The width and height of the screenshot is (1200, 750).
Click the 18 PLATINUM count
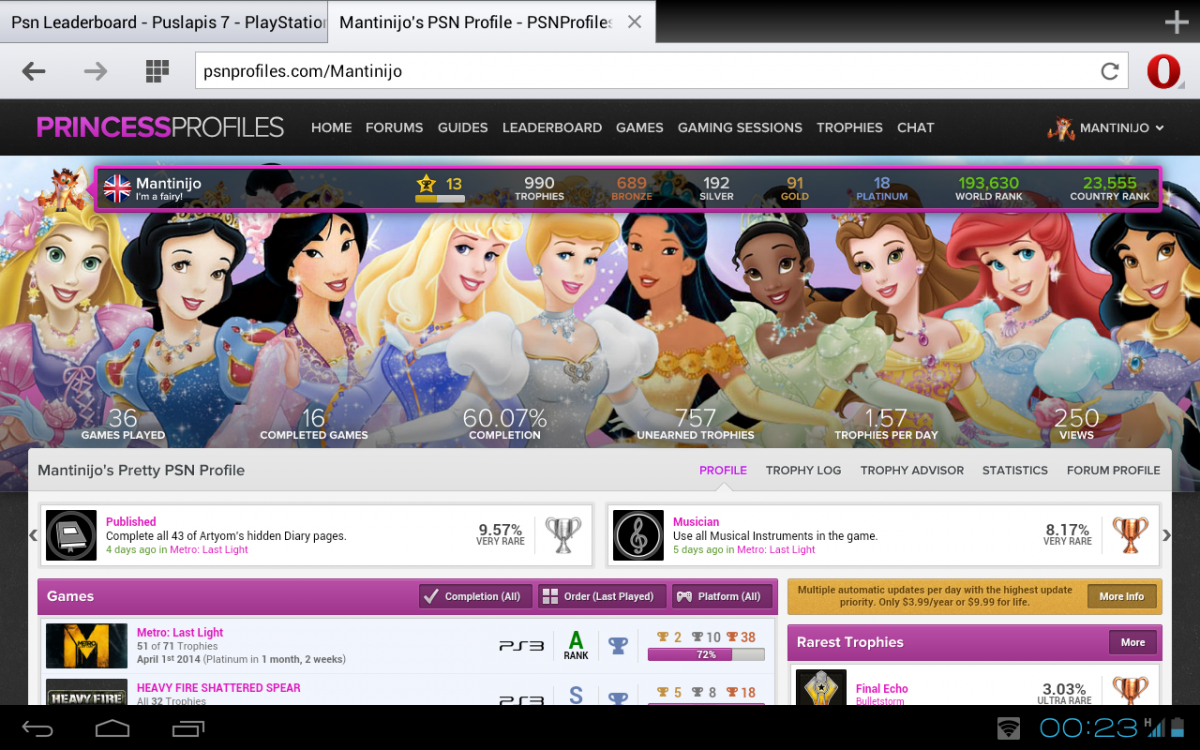pyautogui.click(x=882, y=188)
